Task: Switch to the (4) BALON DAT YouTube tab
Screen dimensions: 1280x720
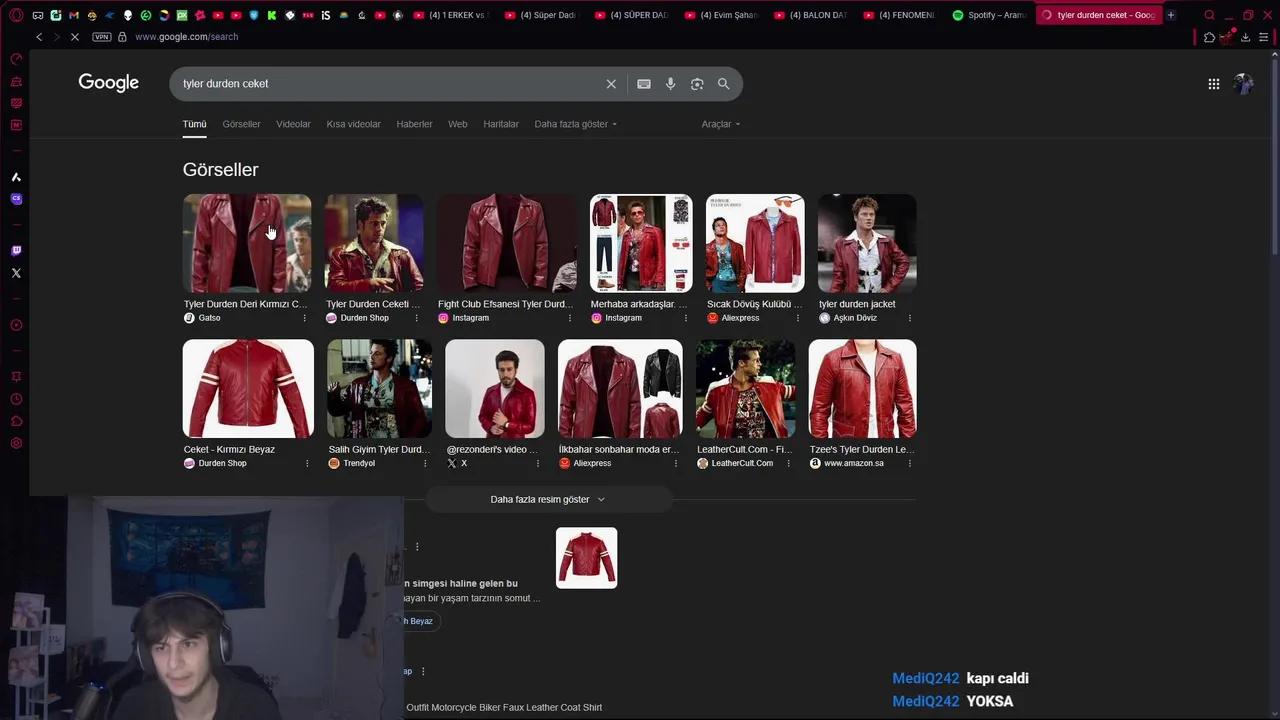Action: [810, 15]
